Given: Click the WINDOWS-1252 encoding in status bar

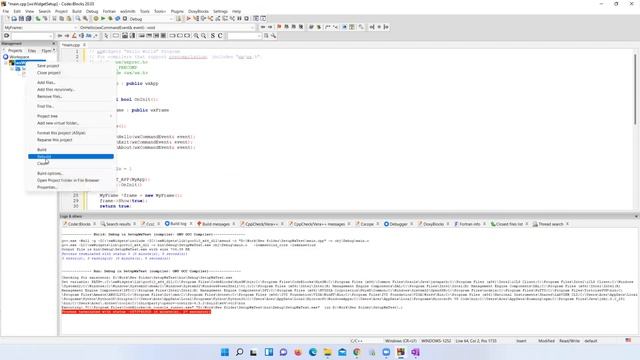Looking at the screenshot, I should [x=436, y=341].
